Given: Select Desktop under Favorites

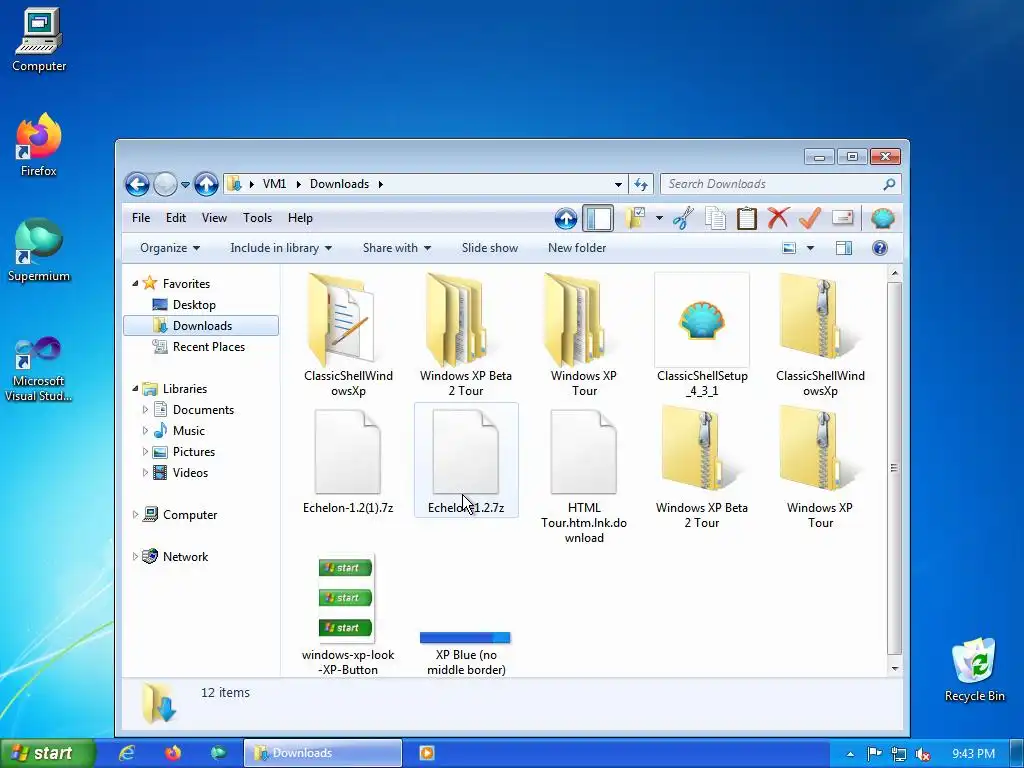Looking at the screenshot, I should click(x=194, y=305).
